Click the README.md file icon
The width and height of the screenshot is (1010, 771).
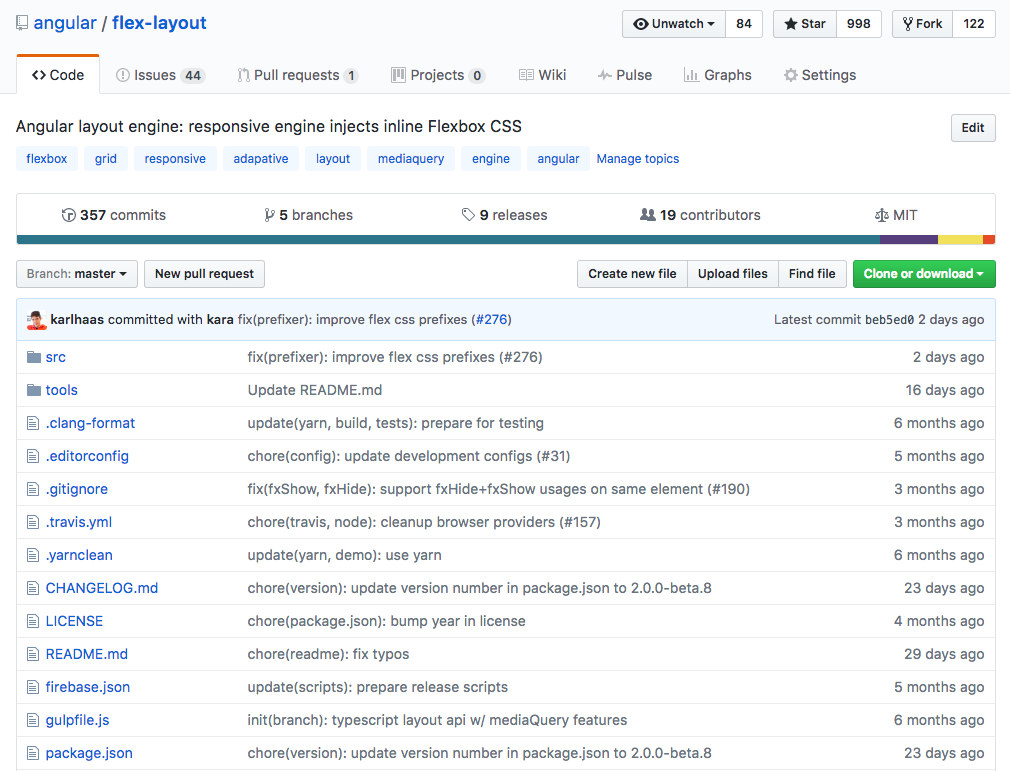(x=33, y=654)
